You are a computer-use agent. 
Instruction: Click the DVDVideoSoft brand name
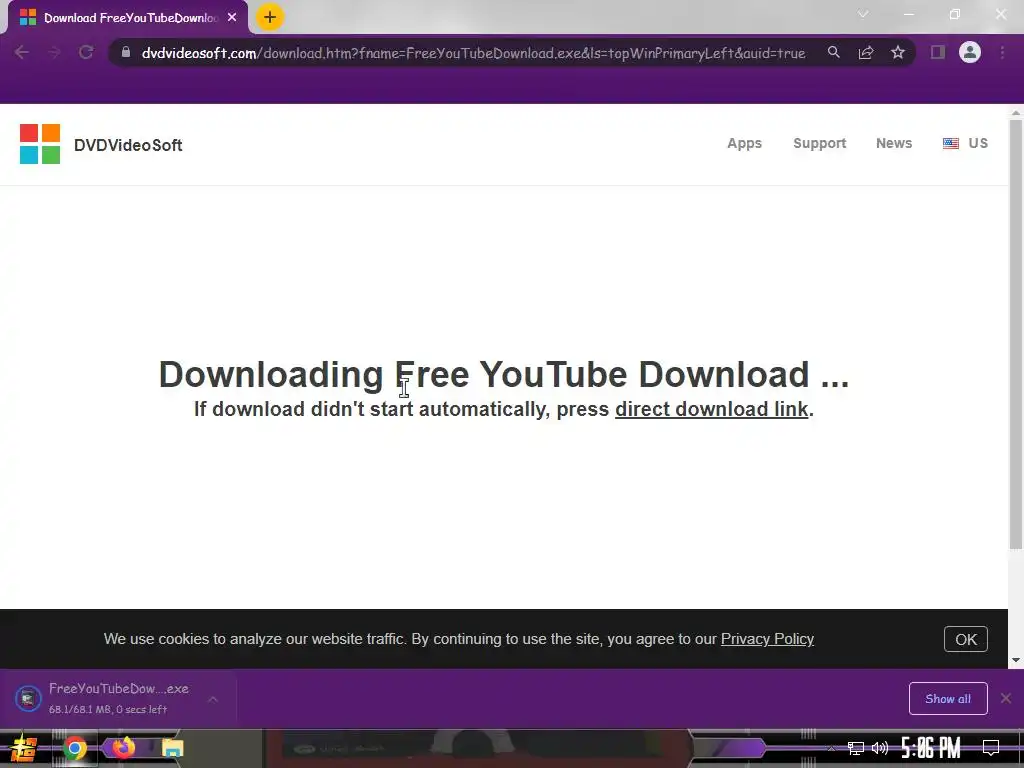coord(128,145)
